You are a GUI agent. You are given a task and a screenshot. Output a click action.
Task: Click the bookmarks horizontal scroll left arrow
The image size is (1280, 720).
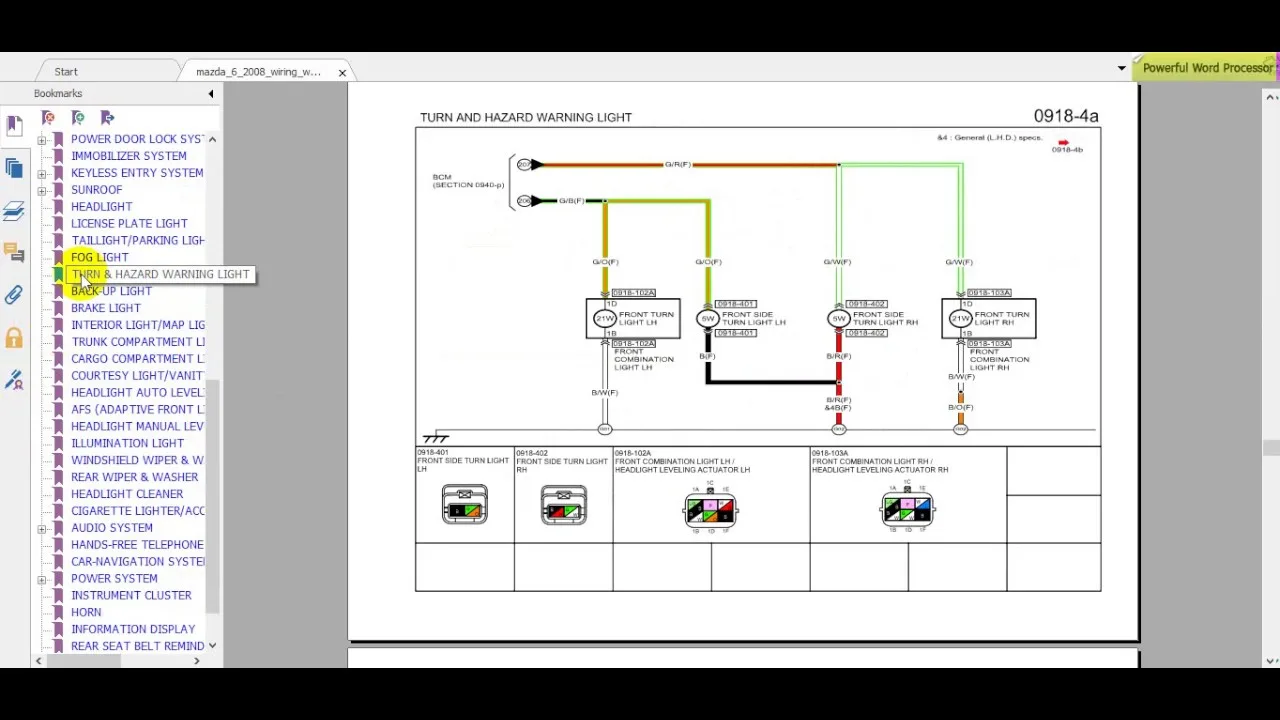(x=39, y=660)
